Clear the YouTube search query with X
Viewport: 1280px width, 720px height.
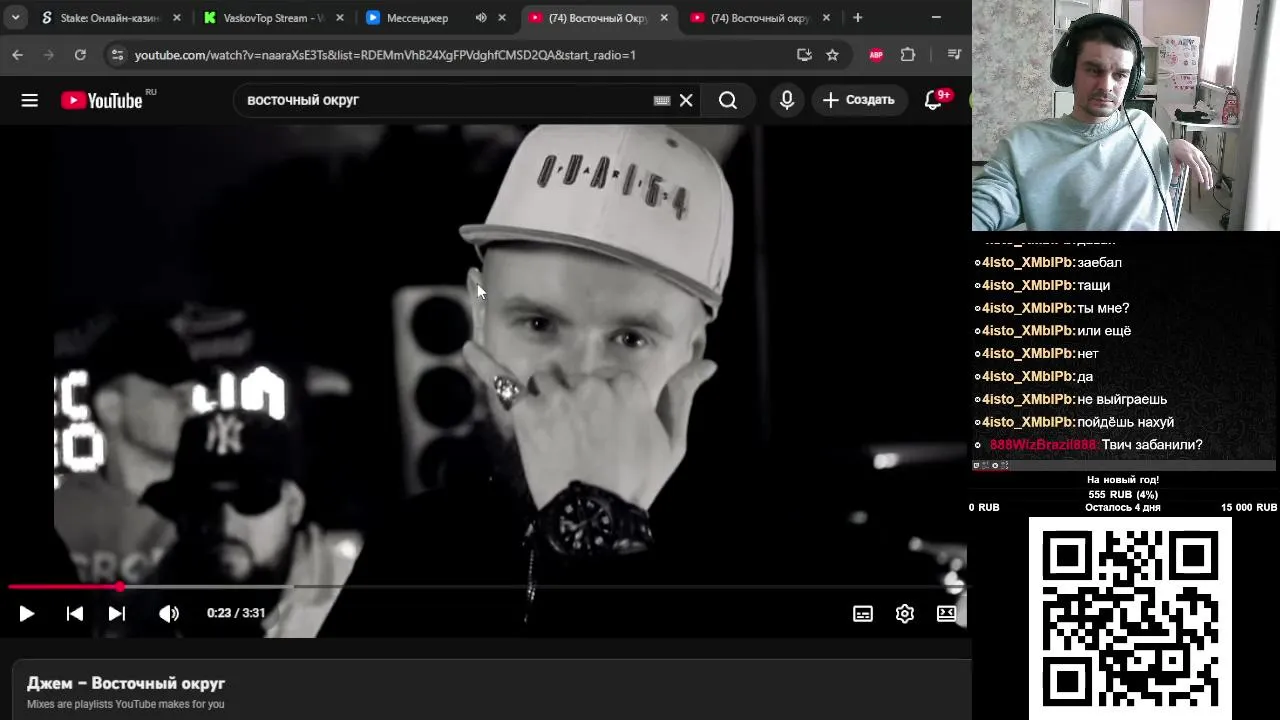click(x=686, y=100)
